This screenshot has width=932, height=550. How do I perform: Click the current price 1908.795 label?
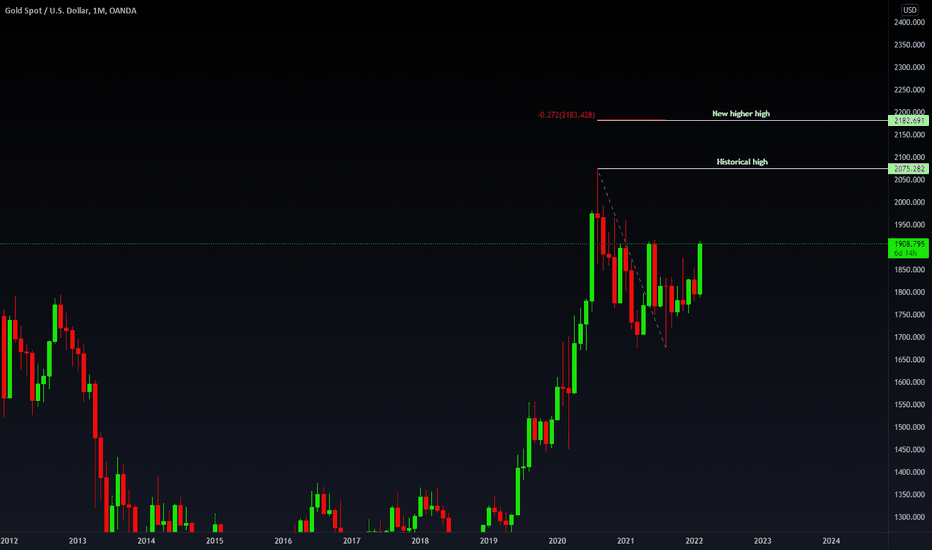pos(908,248)
